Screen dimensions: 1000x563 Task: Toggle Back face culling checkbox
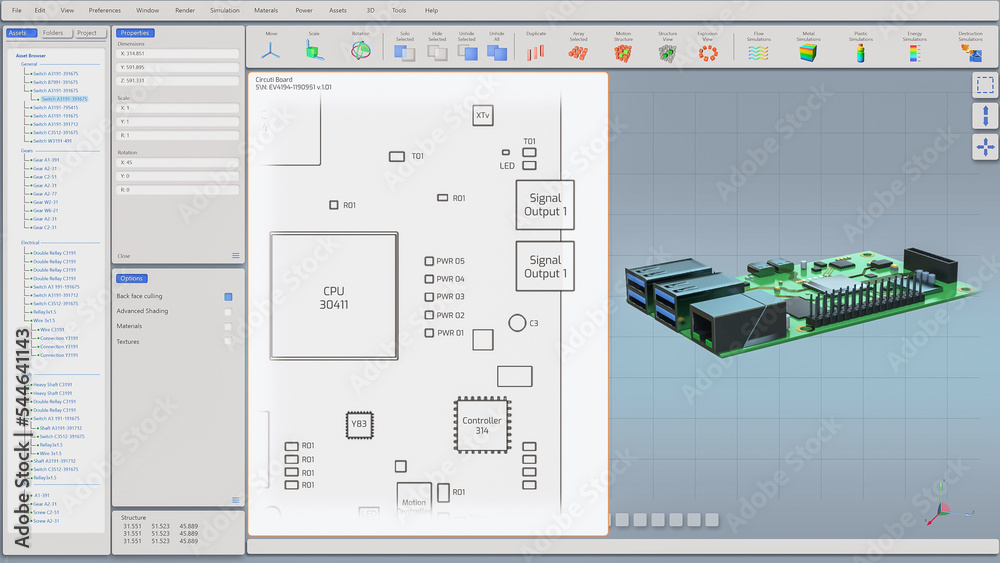[x=228, y=296]
